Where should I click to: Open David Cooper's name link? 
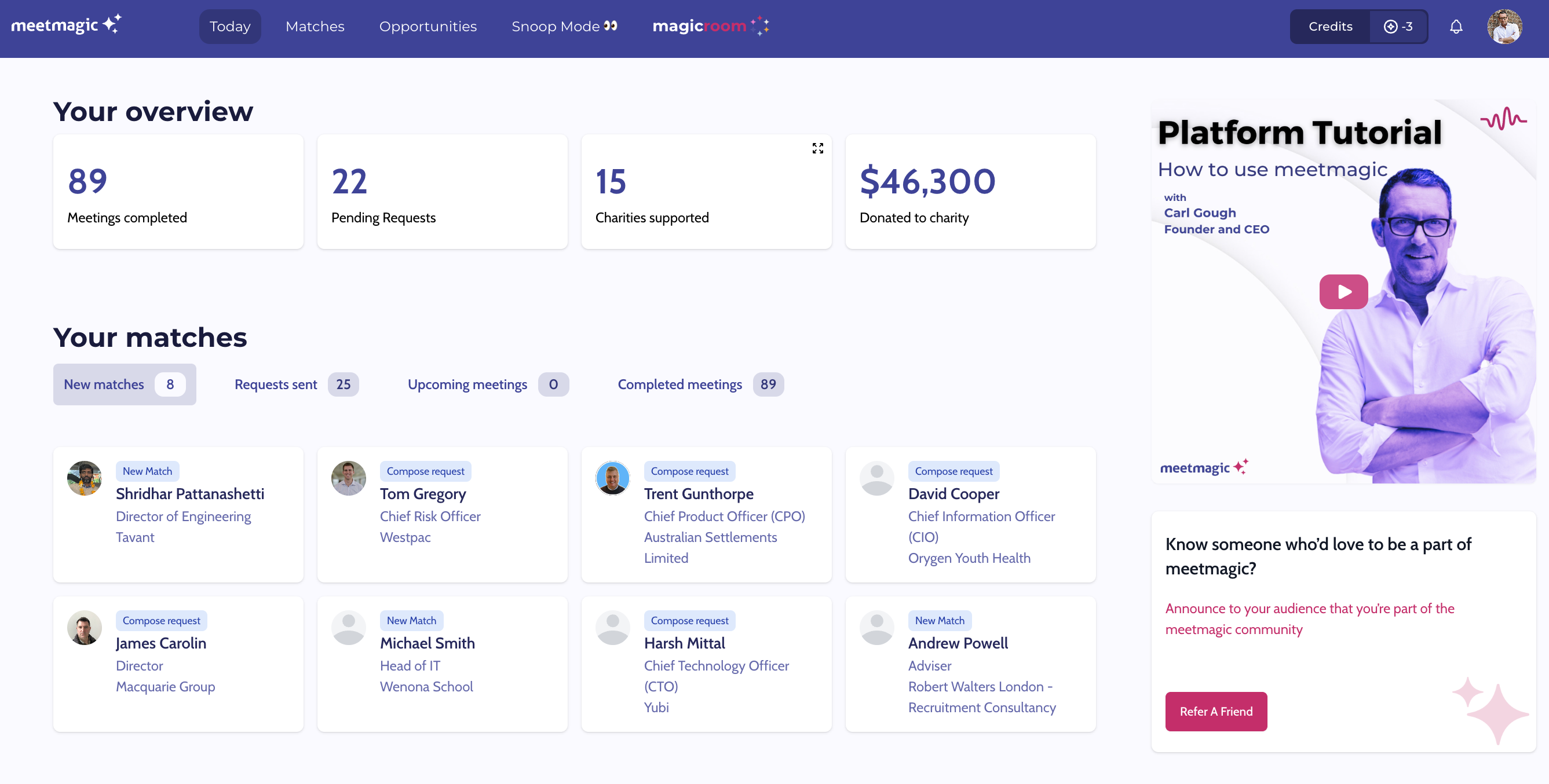point(953,493)
